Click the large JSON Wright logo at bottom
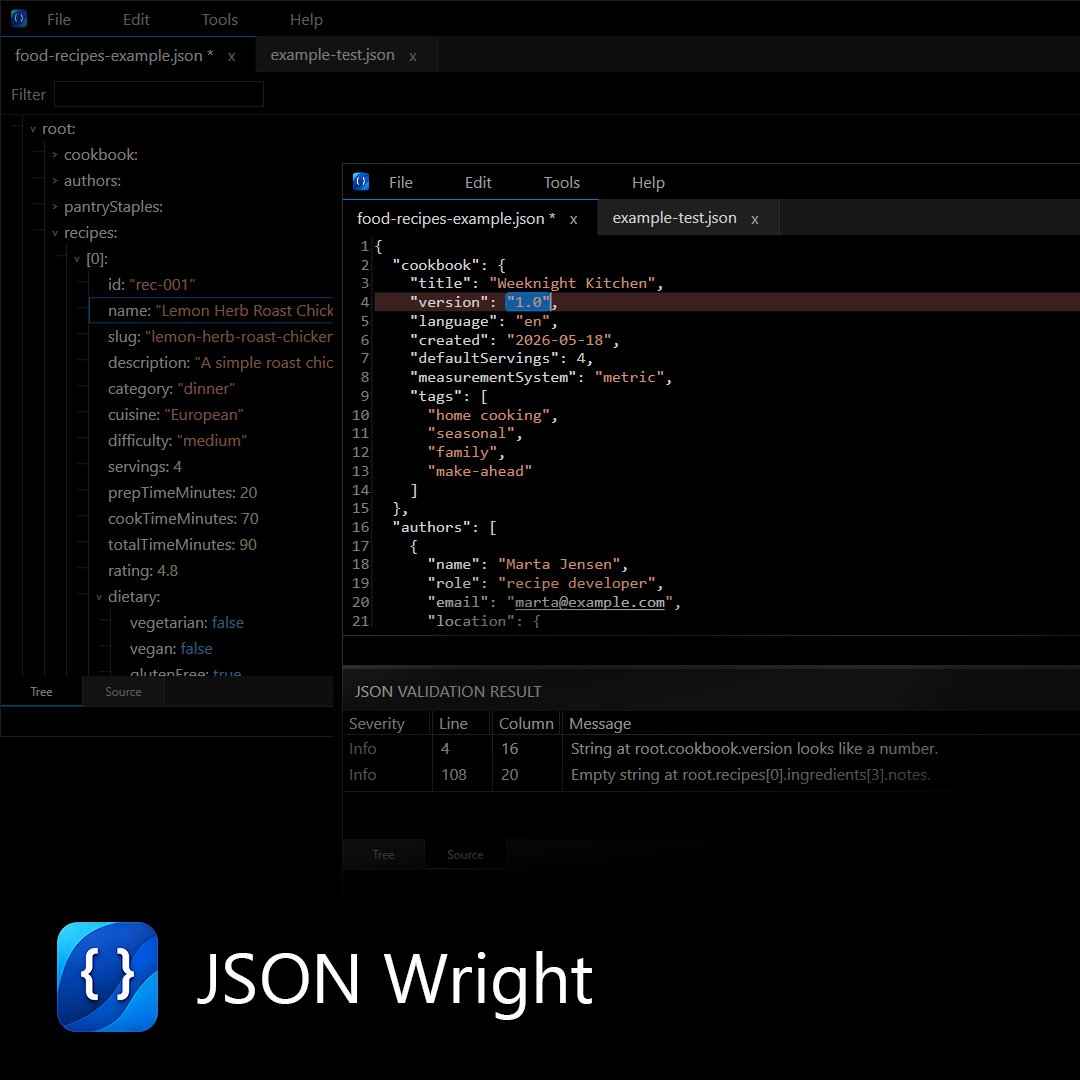1080x1080 pixels. point(107,977)
